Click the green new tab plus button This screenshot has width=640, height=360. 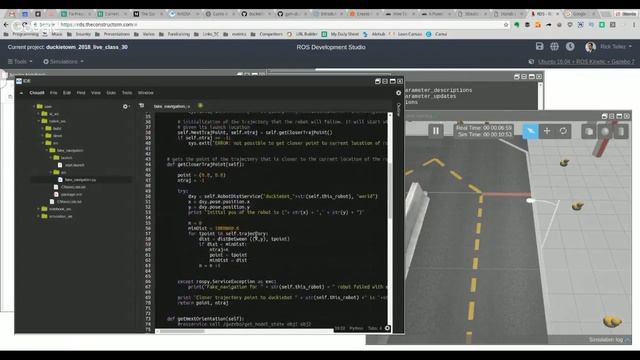[x=200, y=106]
